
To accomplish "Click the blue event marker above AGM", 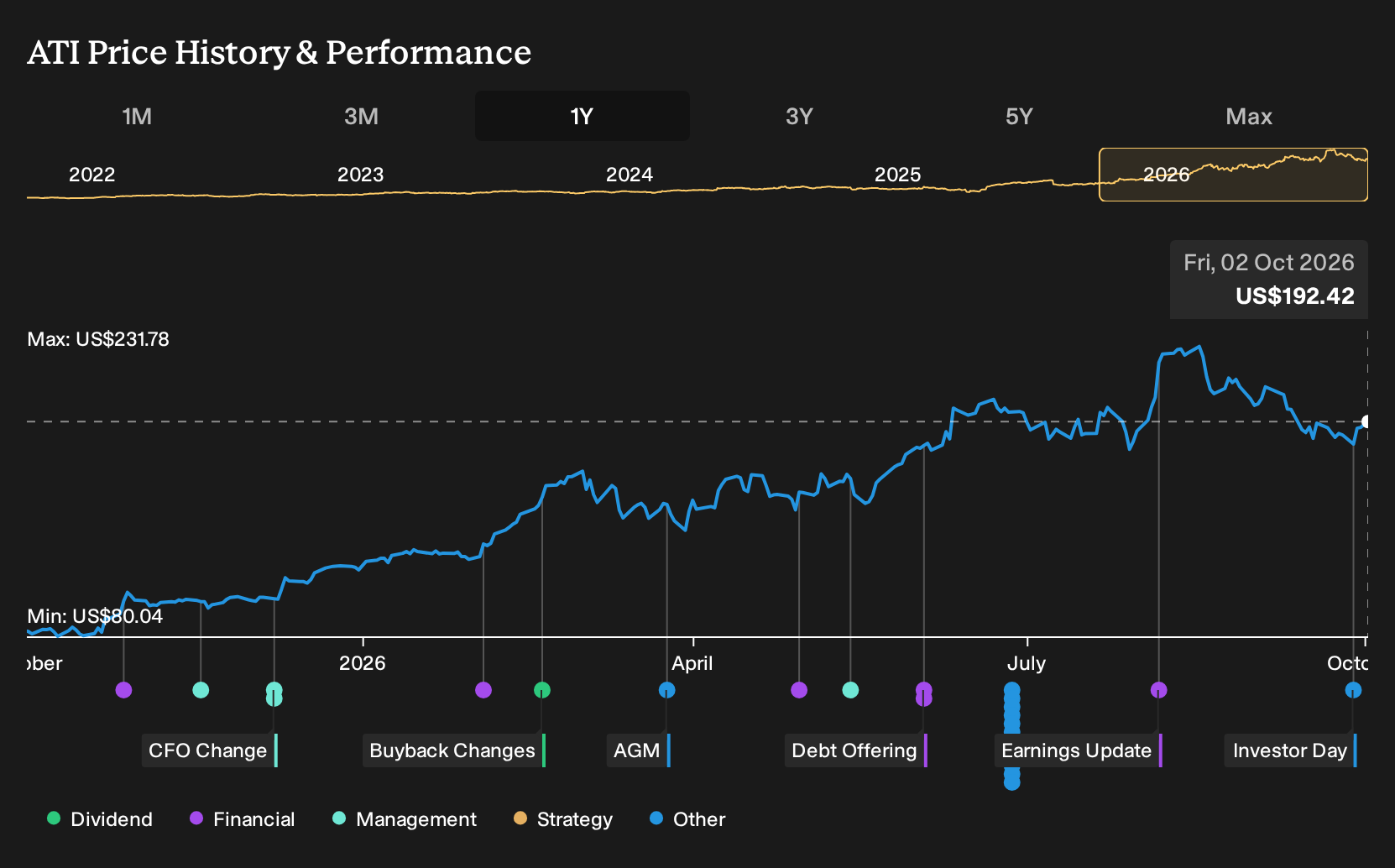I will (666, 690).
